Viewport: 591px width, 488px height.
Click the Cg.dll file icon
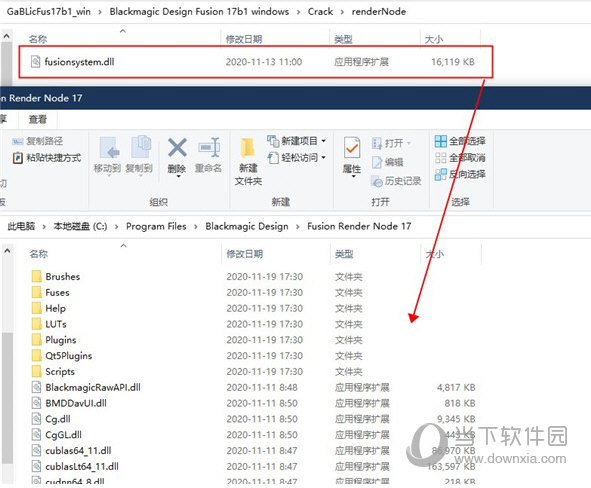tap(36, 419)
